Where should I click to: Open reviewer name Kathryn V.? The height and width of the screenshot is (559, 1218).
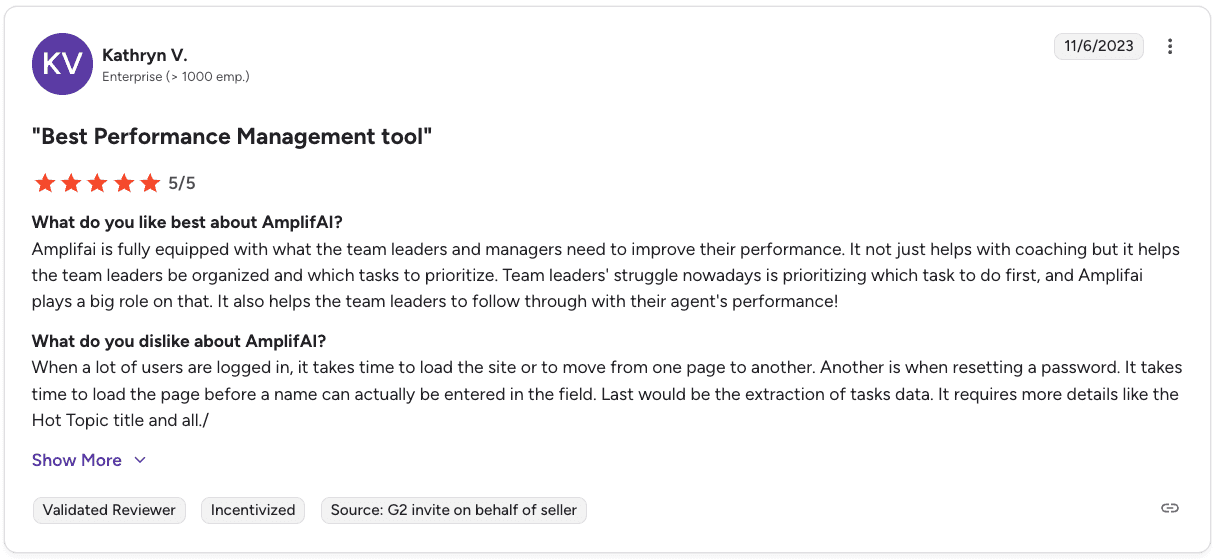(145, 55)
